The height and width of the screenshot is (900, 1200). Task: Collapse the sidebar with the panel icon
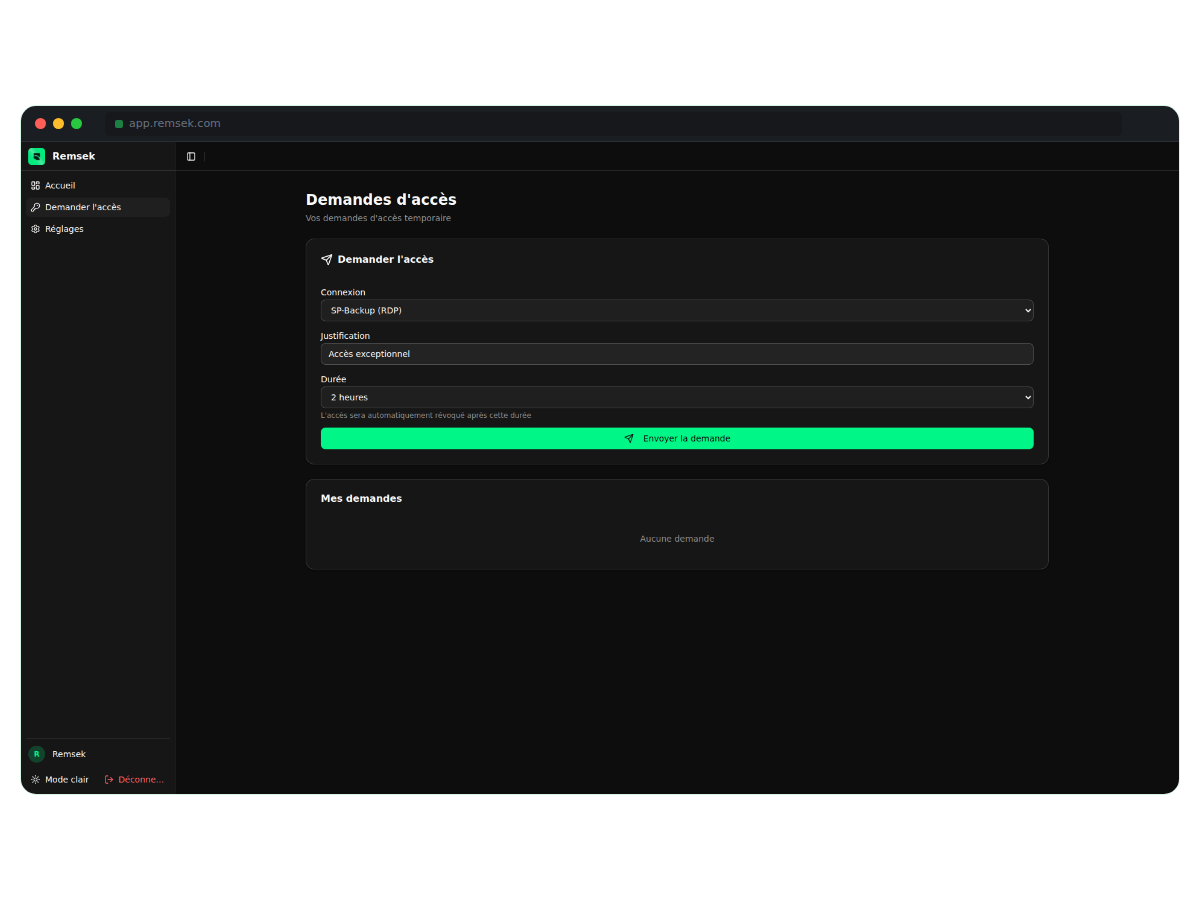pos(191,157)
